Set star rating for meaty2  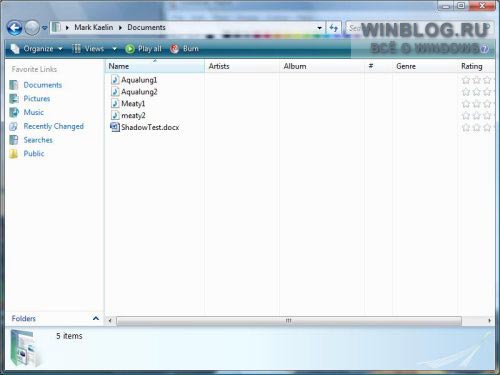(x=477, y=116)
